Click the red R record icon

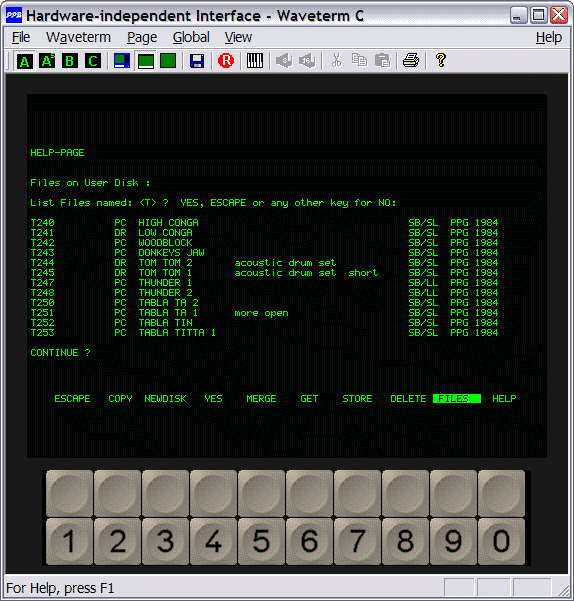(226, 61)
